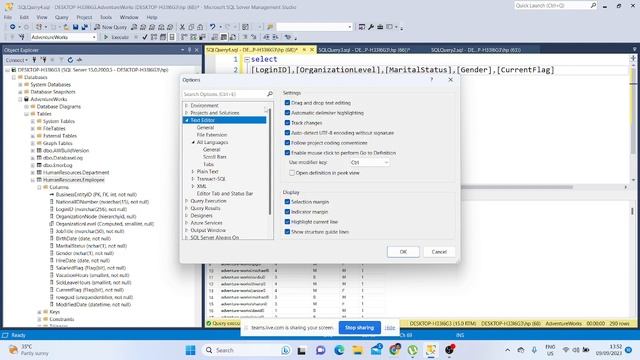Viewport: 640px width, 360px height.
Task: Select Editor Tab and Status Bar item
Action: [x=224, y=194]
